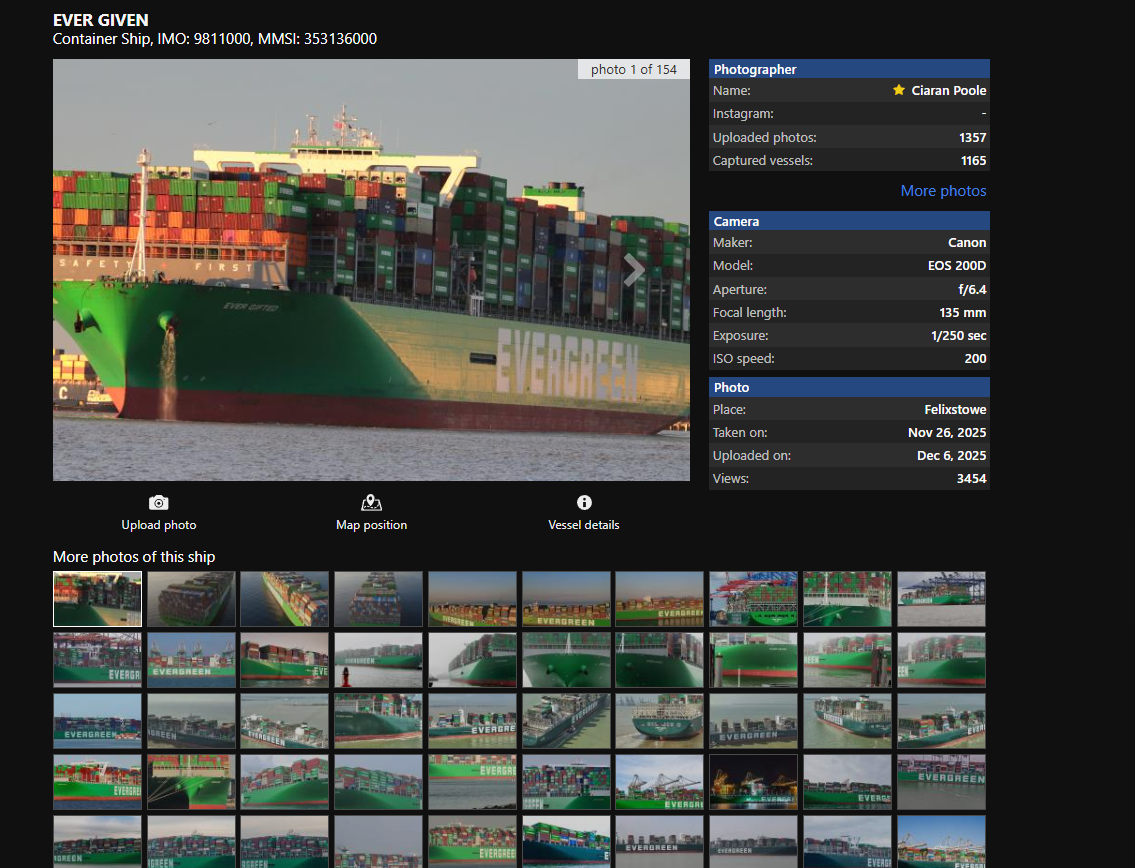1135x868 pixels.
Task: Open the second thumbnail in the first row
Action: pos(191,599)
